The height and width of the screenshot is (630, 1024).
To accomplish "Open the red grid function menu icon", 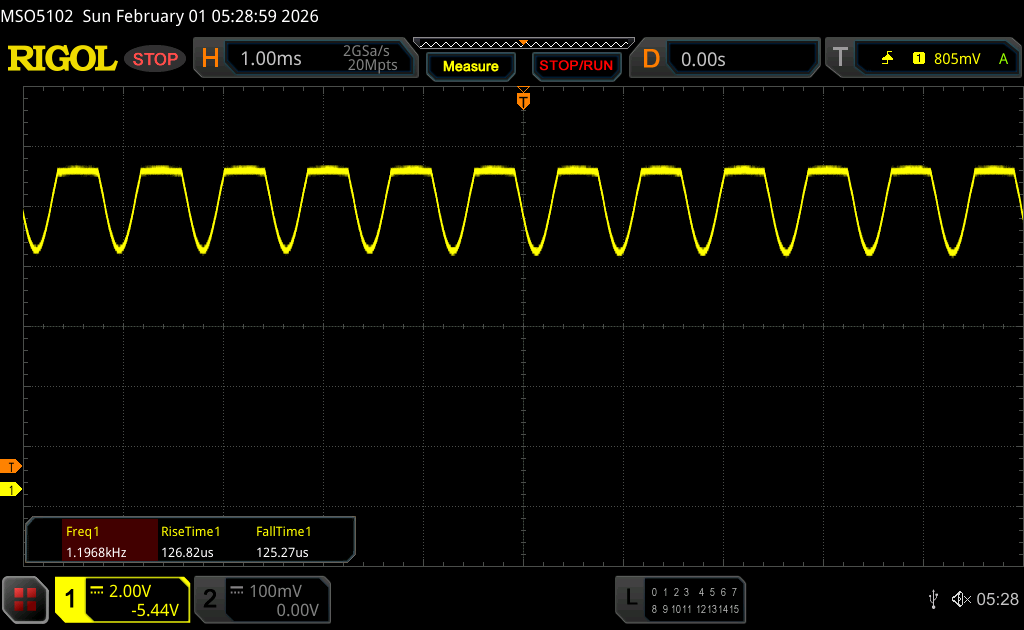I will 25,599.
